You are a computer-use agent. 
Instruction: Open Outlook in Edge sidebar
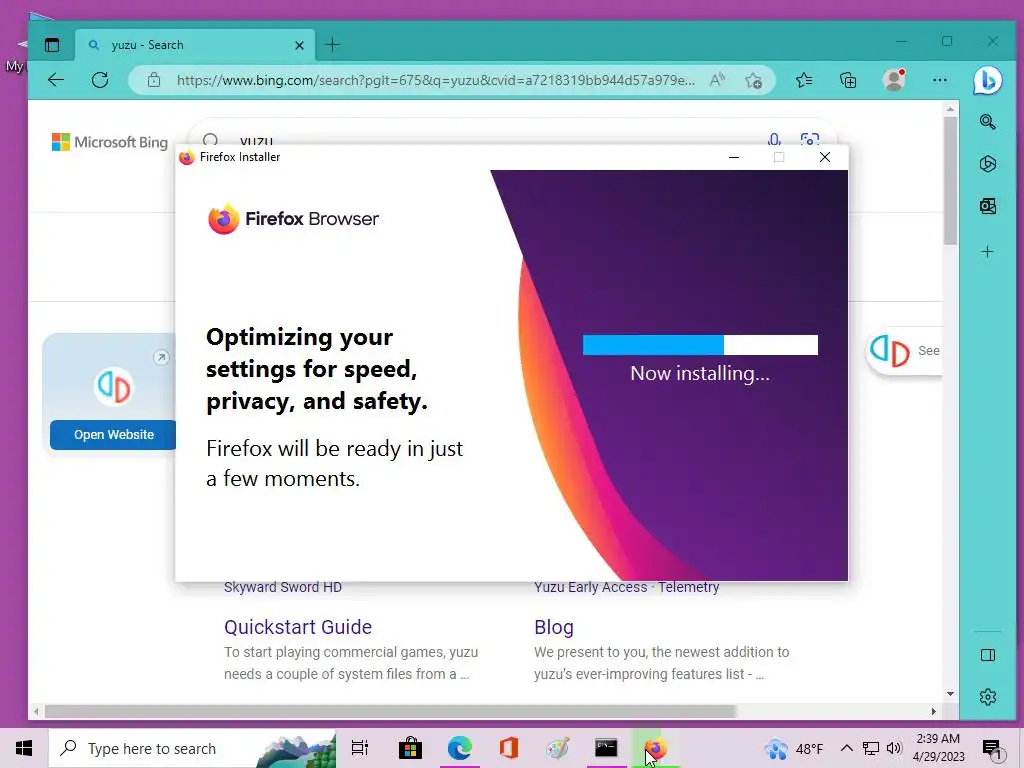[x=987, y=206]
